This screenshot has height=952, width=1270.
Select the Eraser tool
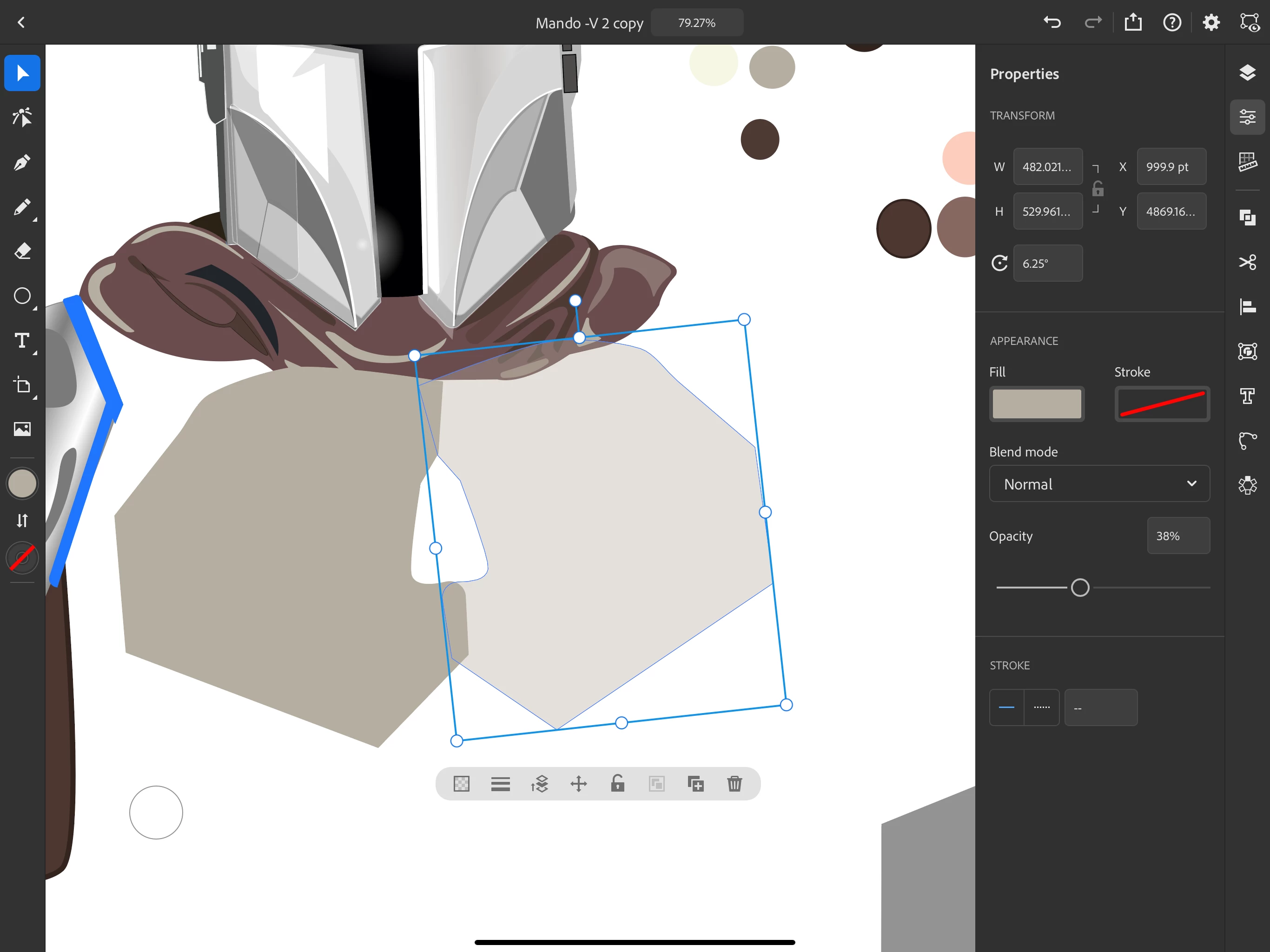coord(22,251)
